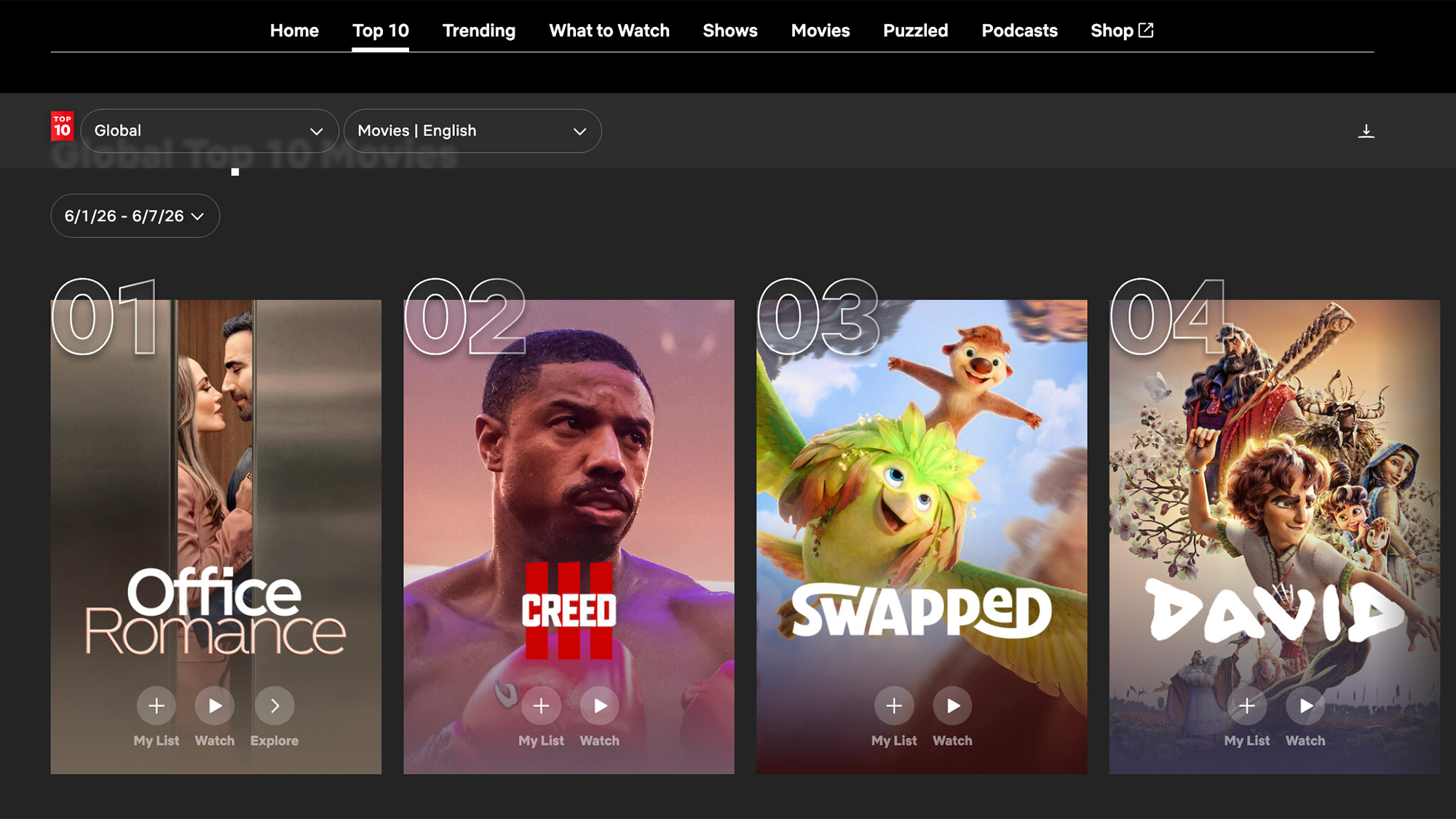Image resolution: width=1456 pixels, height=819 pixels.
Task: Visit the Puzzled section
Action: tap(915, 31)
